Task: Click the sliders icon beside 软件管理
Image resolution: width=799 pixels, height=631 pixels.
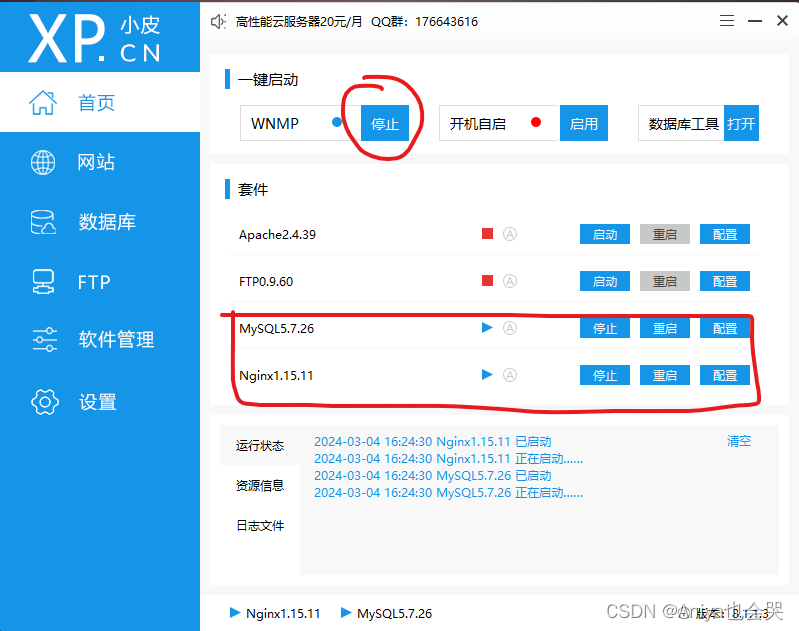Action: (x=45, y=339)
